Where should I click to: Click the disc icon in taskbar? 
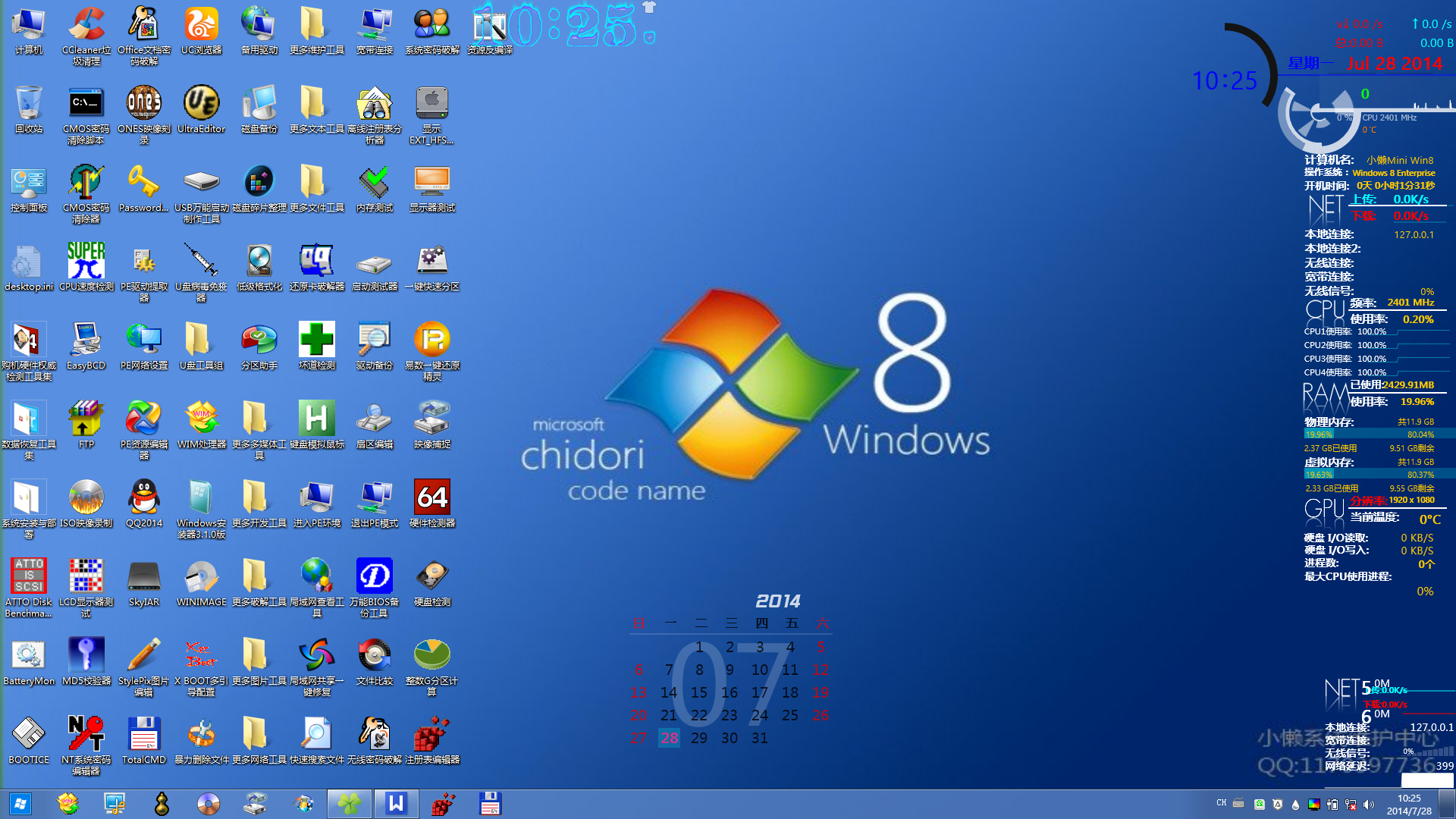point(209,804)
